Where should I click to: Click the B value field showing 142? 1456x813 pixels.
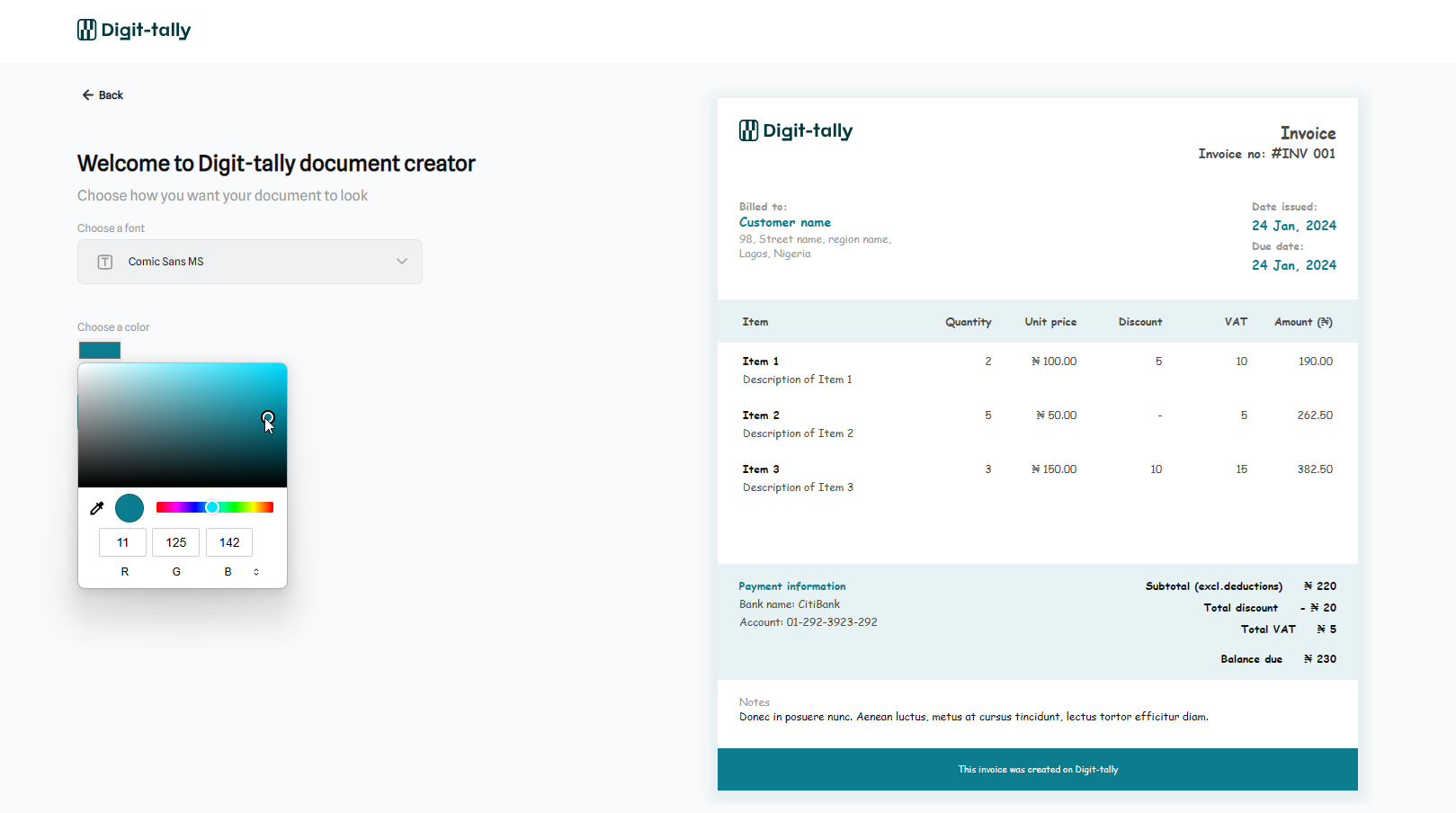coord(229,542)
